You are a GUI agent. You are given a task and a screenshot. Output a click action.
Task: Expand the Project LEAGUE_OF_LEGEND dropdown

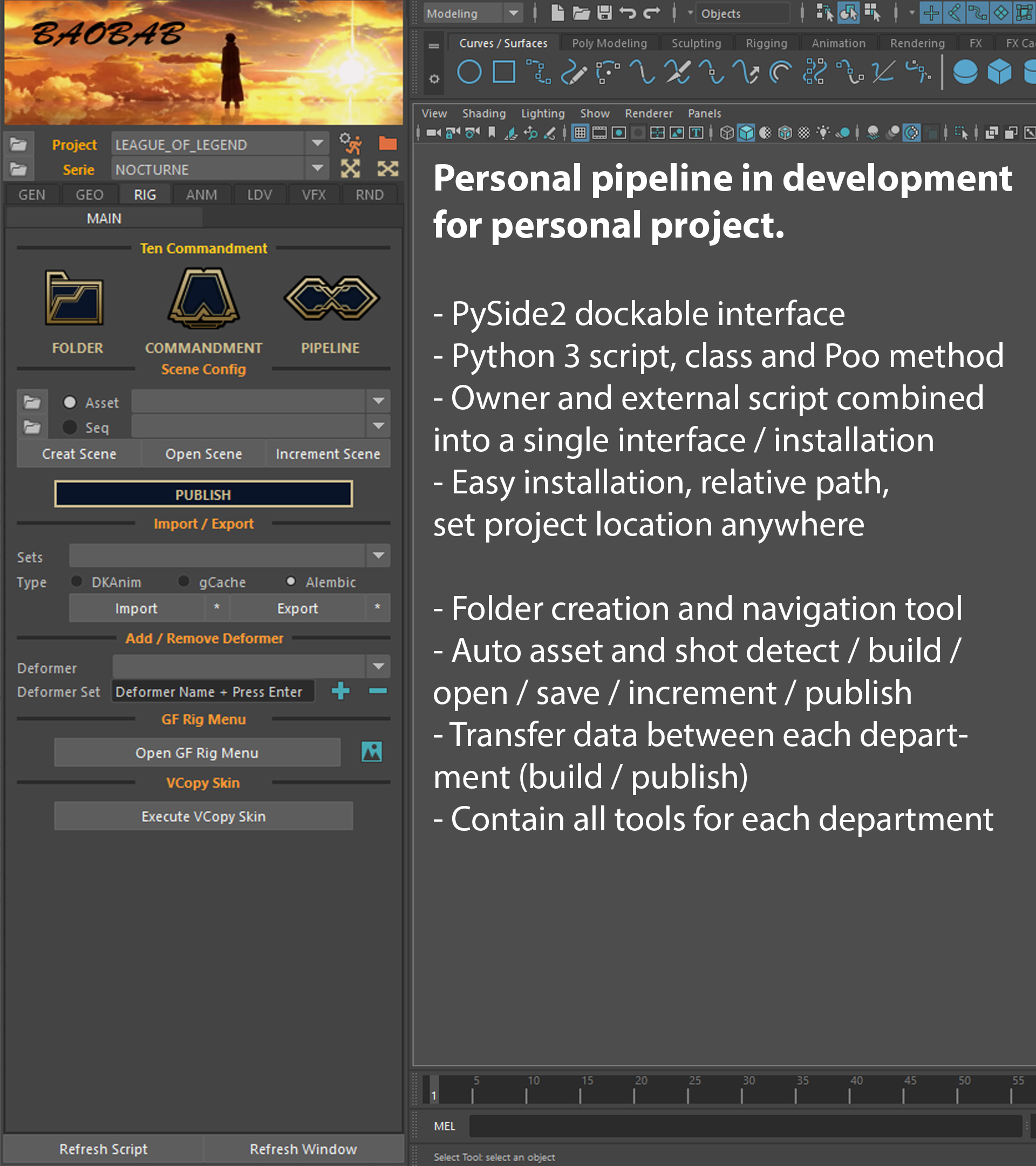click(x=317, y=144)
